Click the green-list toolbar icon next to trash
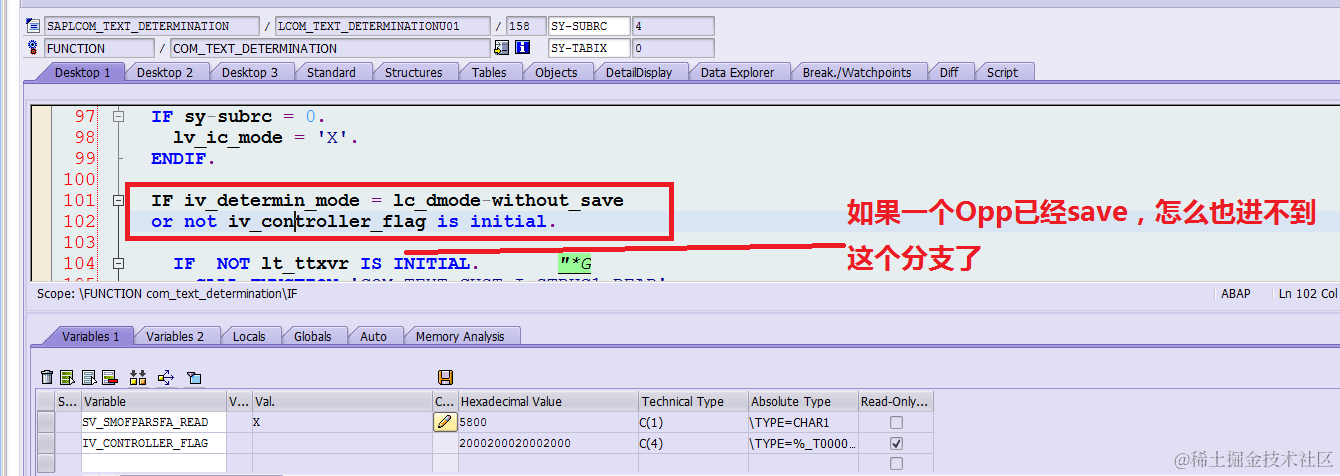 pyautogui.click(x=68, y=377)
